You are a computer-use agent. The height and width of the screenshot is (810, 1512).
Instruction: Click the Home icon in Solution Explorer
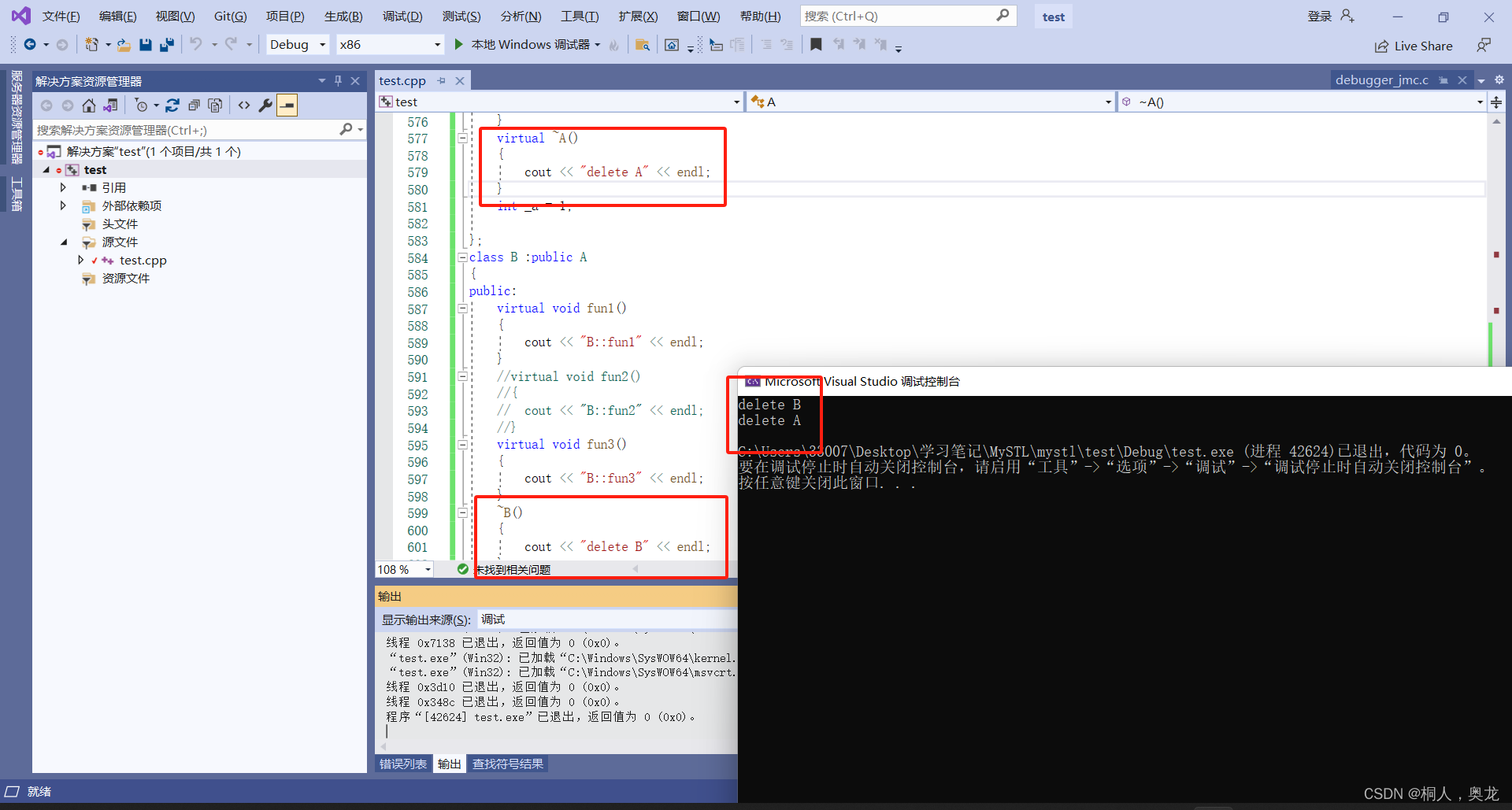coord(89,105)
